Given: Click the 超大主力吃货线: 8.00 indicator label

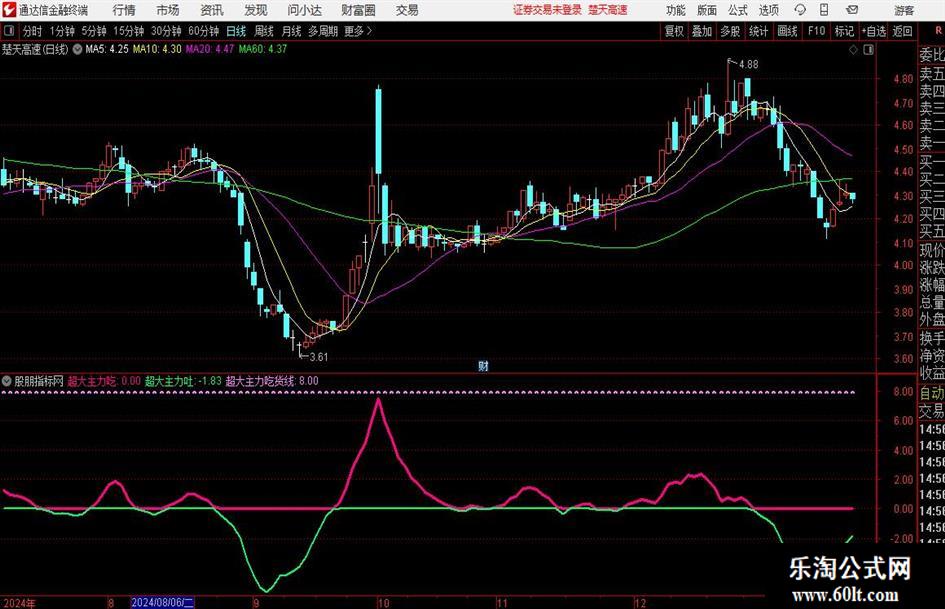Looking at the screenshot, I should click(272, 381).
